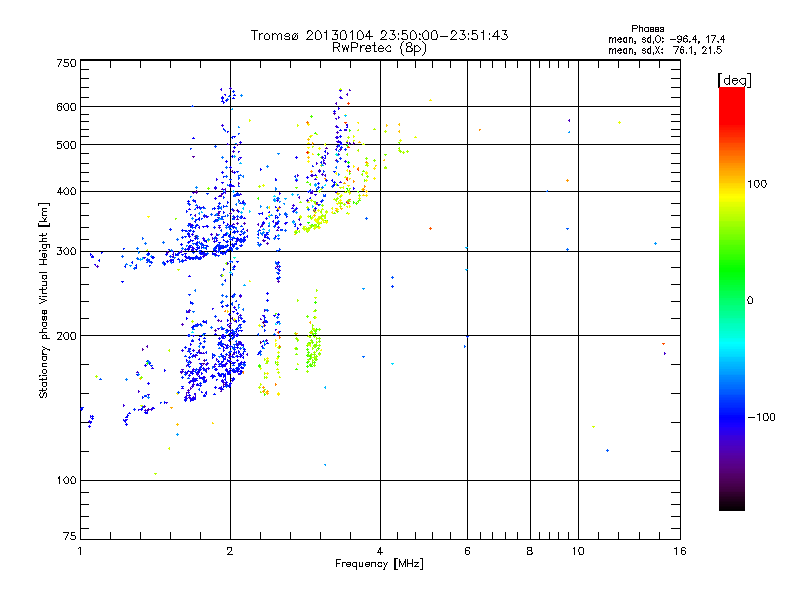
Task: Click the x-axis tick label '16'
Action: tap(680, 551)
